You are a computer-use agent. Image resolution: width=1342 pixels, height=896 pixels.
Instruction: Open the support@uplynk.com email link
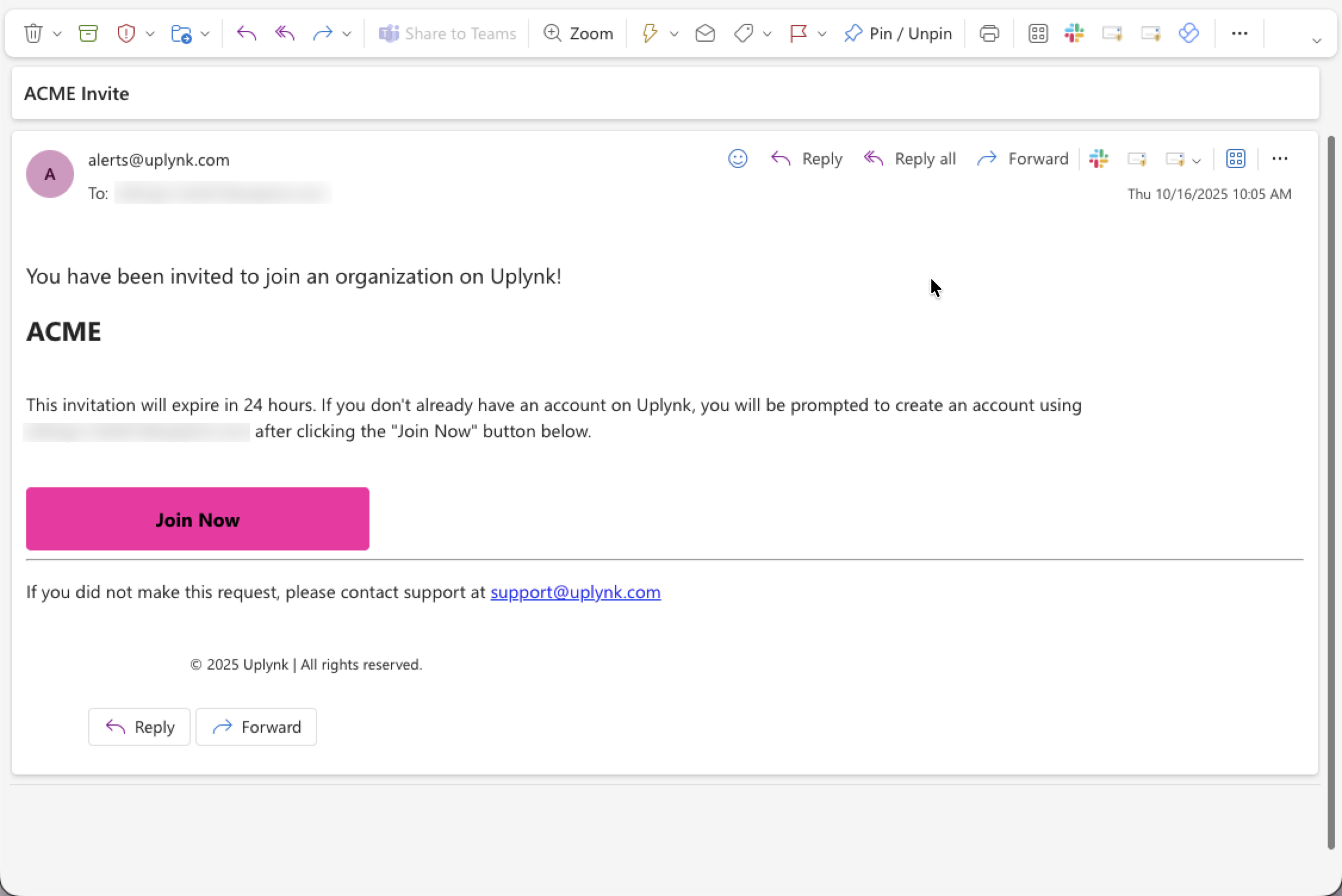[x=575, y=592]
